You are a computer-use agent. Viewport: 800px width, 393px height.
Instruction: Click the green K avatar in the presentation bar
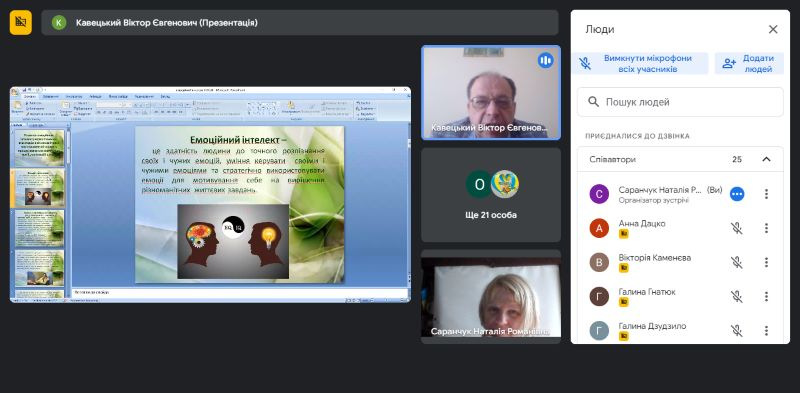tap(59, 22)
